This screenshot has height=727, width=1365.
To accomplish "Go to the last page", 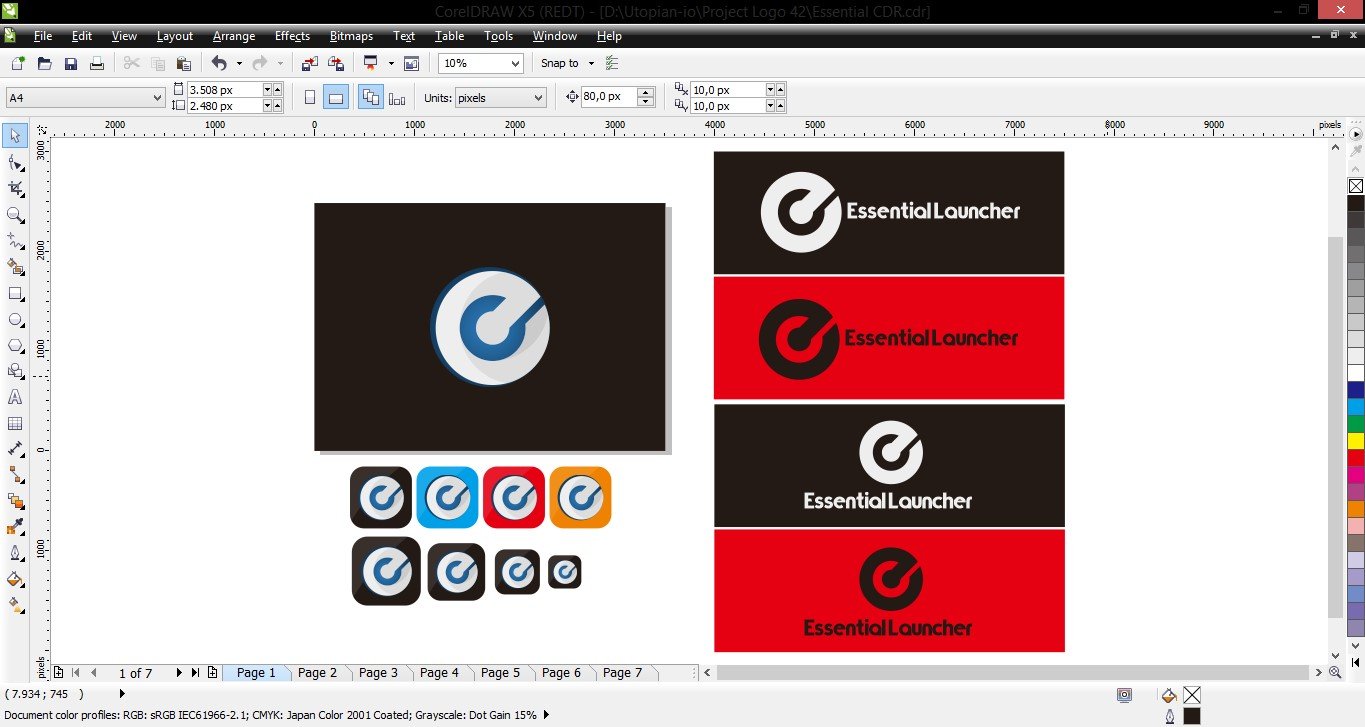I will tap(195, 673).
